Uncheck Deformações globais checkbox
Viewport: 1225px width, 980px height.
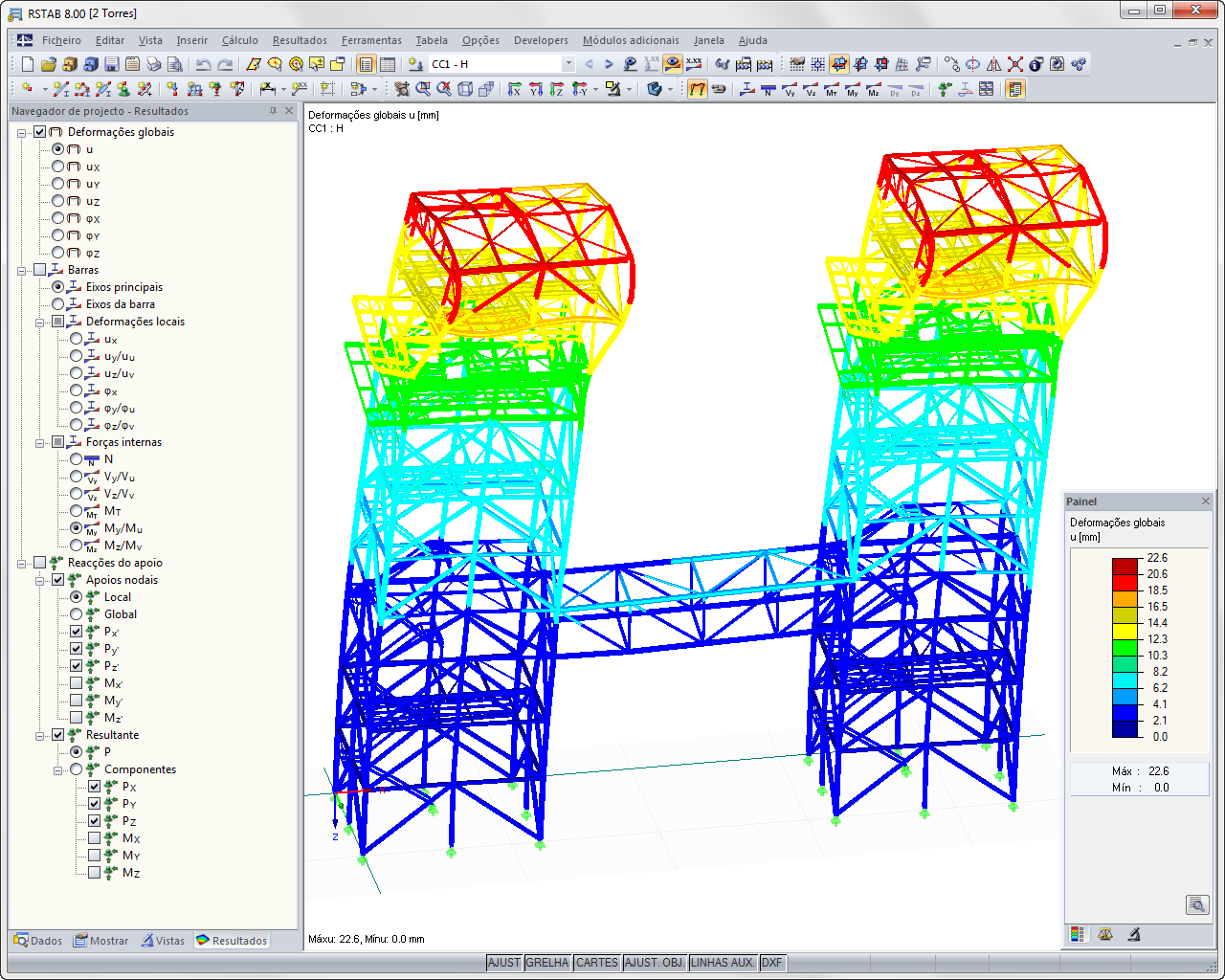(40, 132)
